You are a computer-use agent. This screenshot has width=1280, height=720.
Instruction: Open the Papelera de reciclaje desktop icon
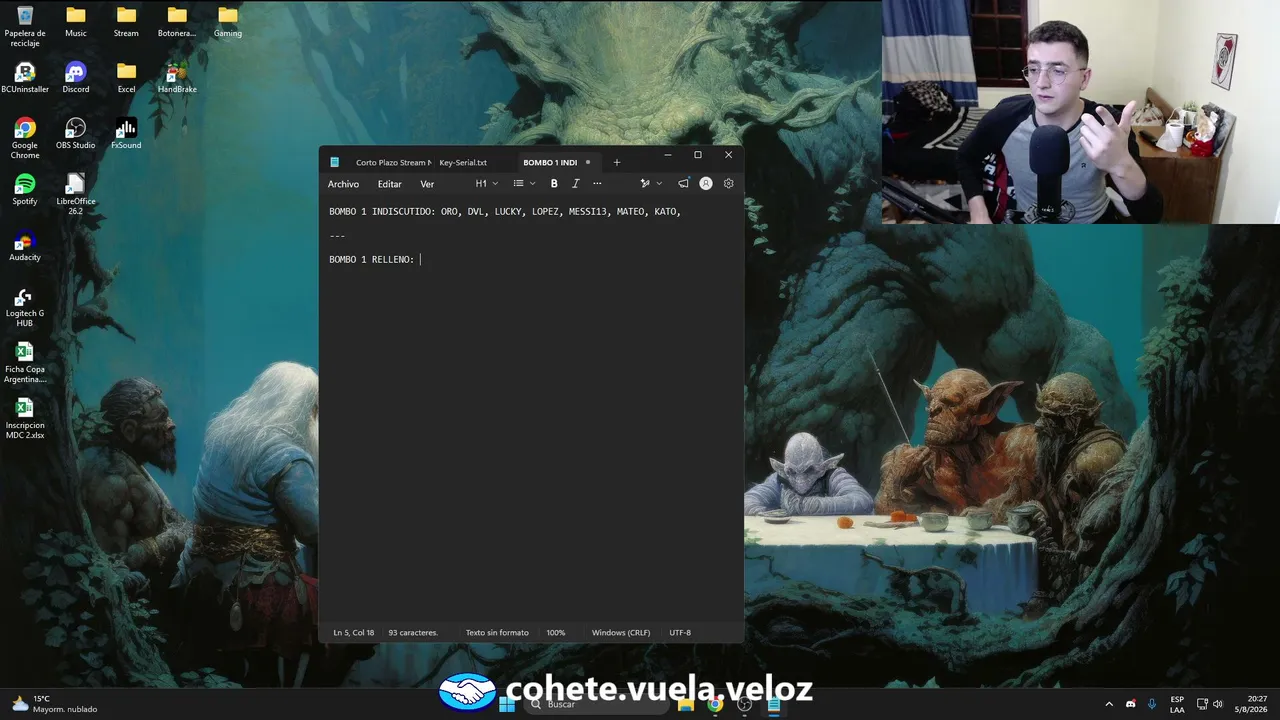[x=25, y=26]
